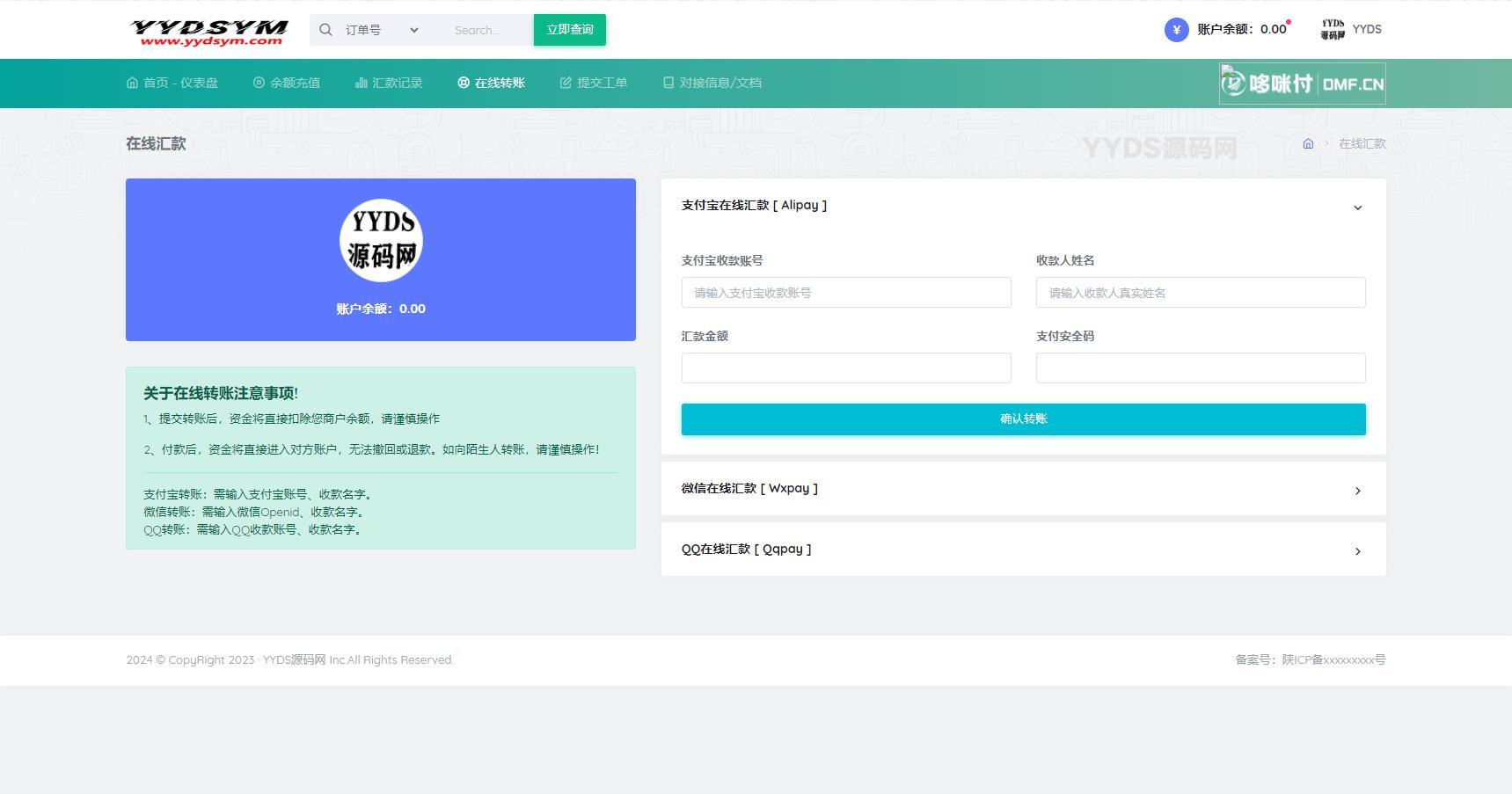Open the 订单号 search type dropdown

click(x=382, y=30)
